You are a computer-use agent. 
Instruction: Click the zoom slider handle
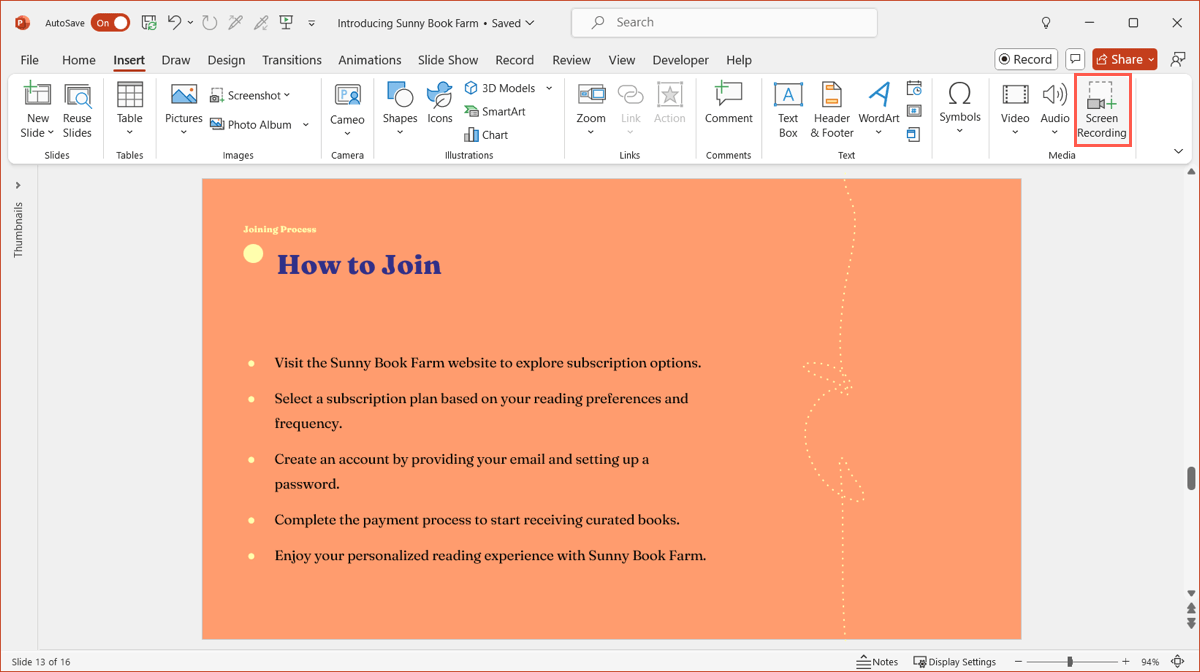[x=1070, y=662]
